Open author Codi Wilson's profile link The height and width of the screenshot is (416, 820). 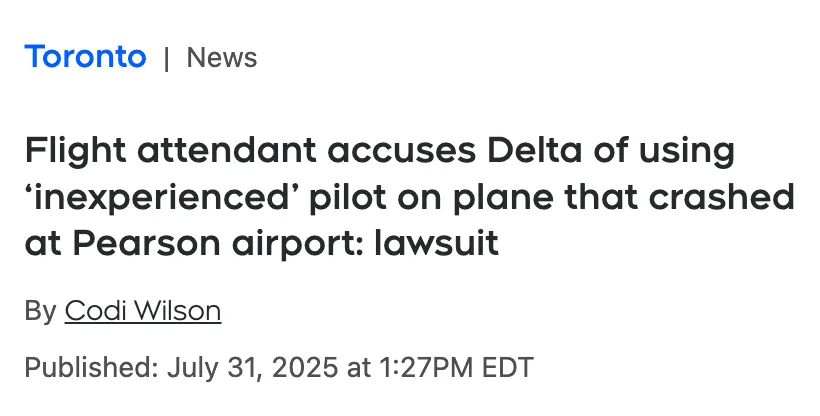click(142, 311)
